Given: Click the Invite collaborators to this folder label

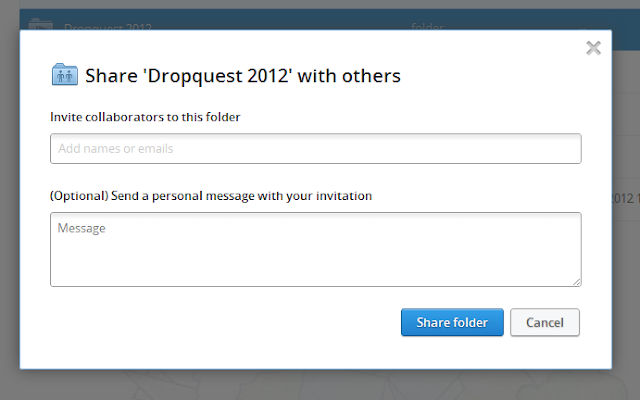Looking at the screenshot, I should tap(145, 117).
